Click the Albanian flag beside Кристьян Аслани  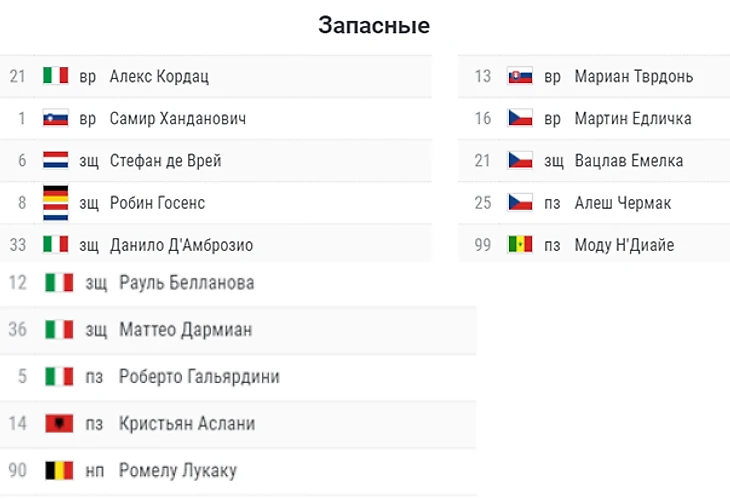pyautogui.click(x=59, y=424)
